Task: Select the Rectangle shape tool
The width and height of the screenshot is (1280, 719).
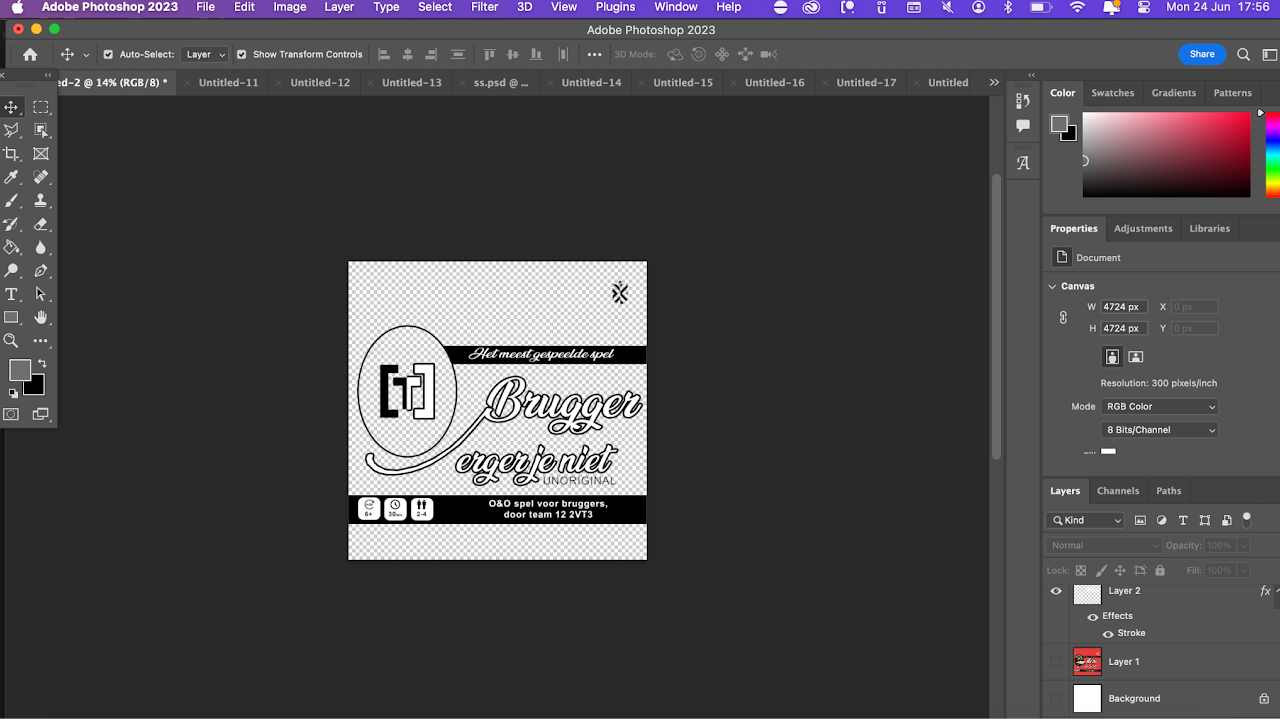Action: [x=12, y=317]
